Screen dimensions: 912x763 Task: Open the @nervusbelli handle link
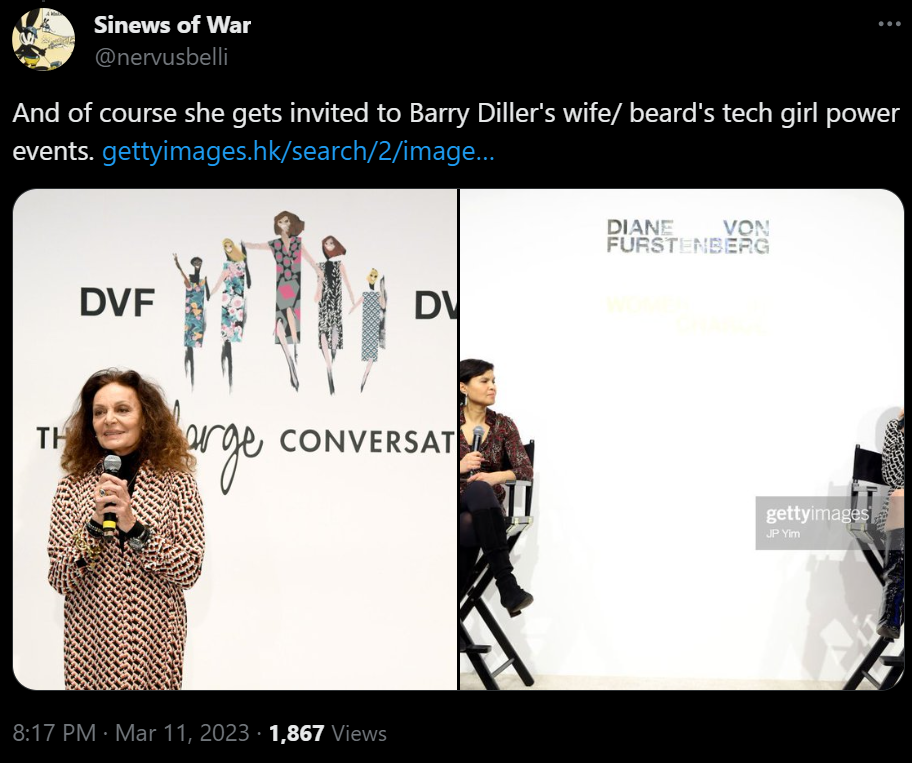(161, 57)
